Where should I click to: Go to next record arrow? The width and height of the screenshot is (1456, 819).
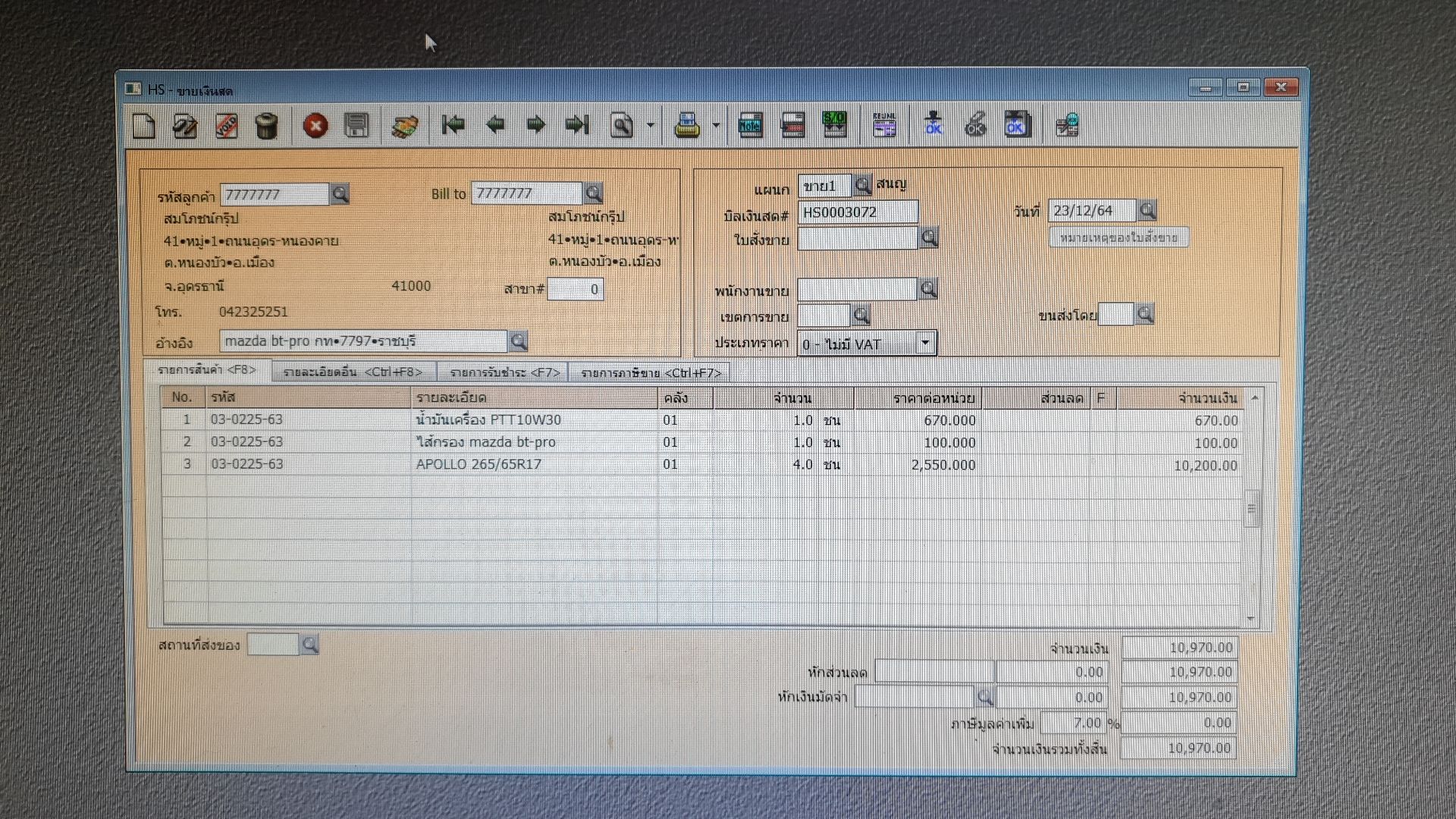point(536,124)
